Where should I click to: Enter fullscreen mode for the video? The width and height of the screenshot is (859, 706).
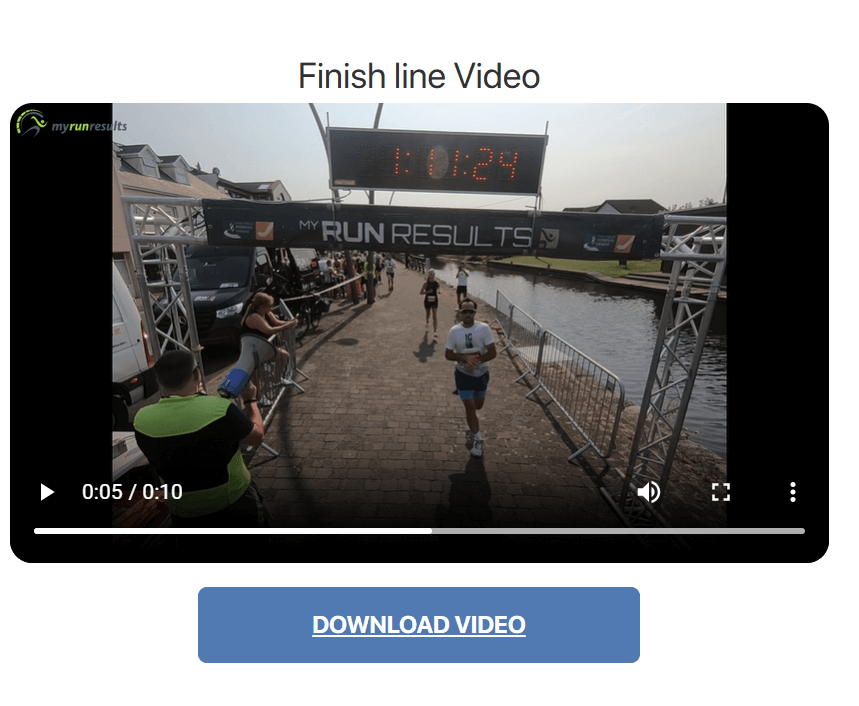720,492
